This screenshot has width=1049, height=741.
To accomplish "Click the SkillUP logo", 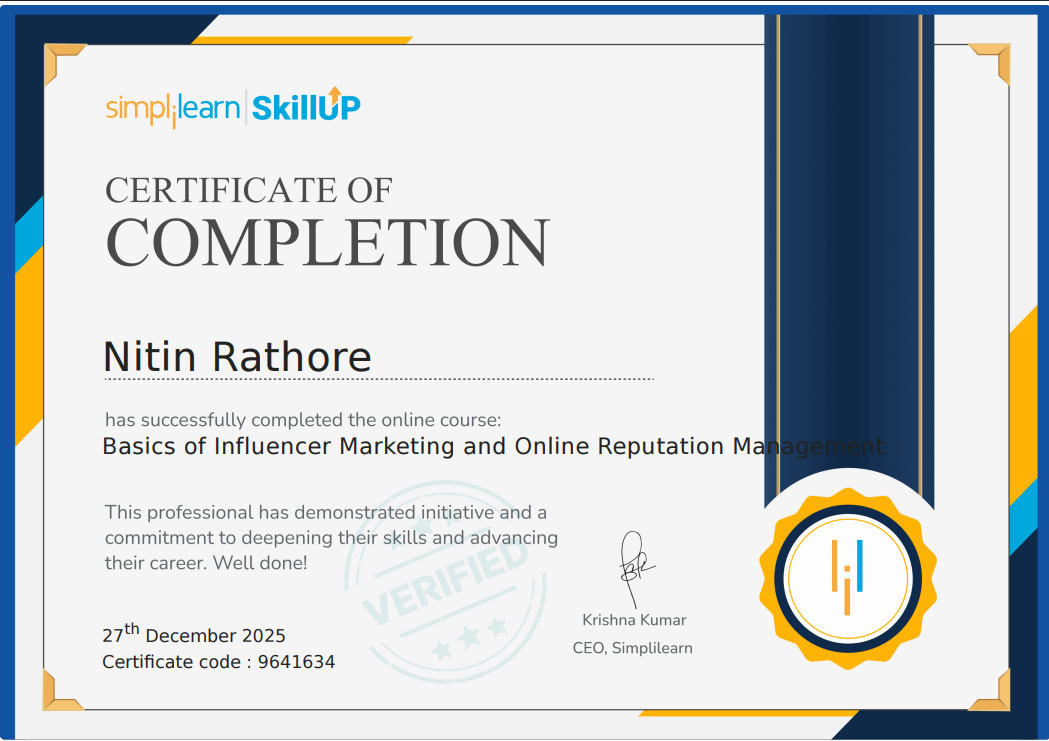I will tap(305, 106).
